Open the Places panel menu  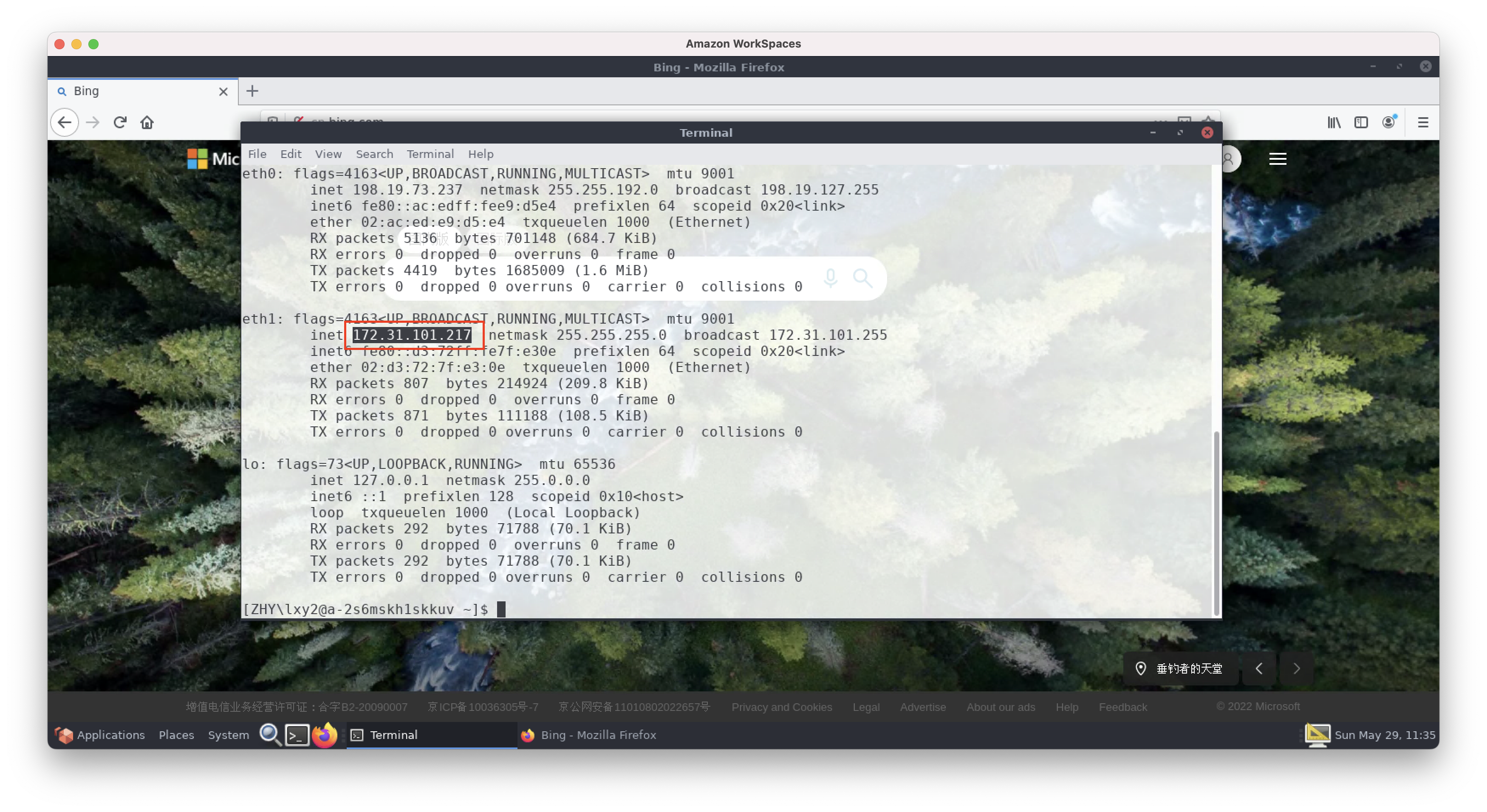click(176, 735)
